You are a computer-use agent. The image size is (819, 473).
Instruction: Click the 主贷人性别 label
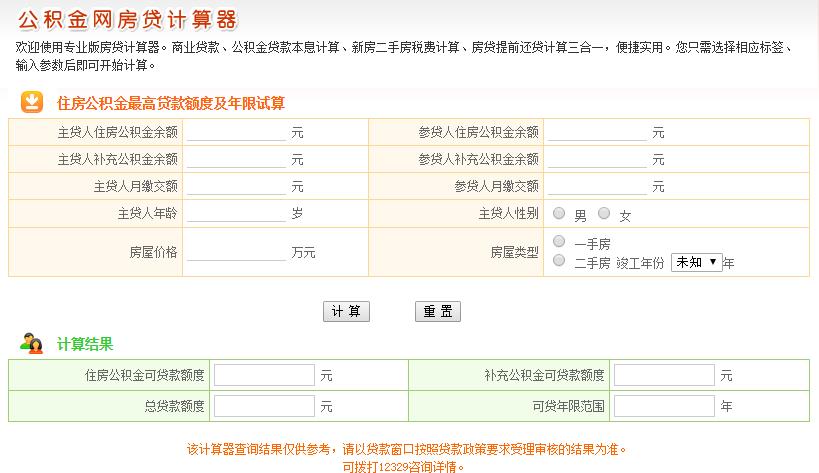[x=509, y=214]
